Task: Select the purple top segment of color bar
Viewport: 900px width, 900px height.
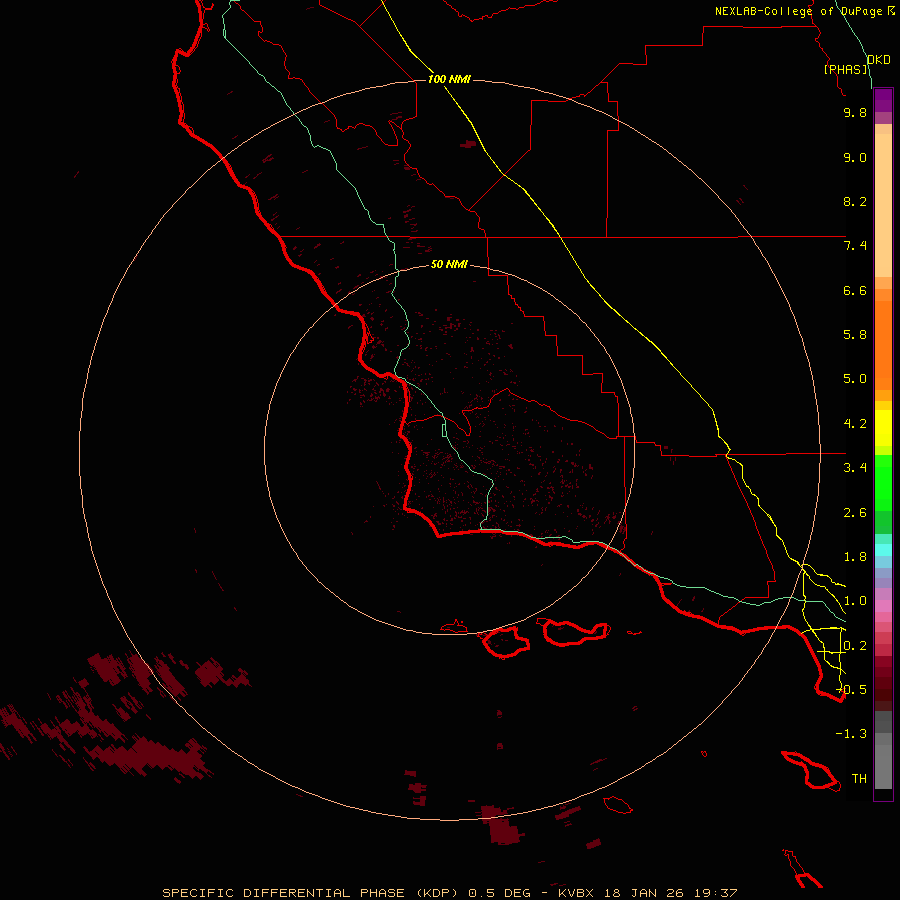Action: point(883,100)
